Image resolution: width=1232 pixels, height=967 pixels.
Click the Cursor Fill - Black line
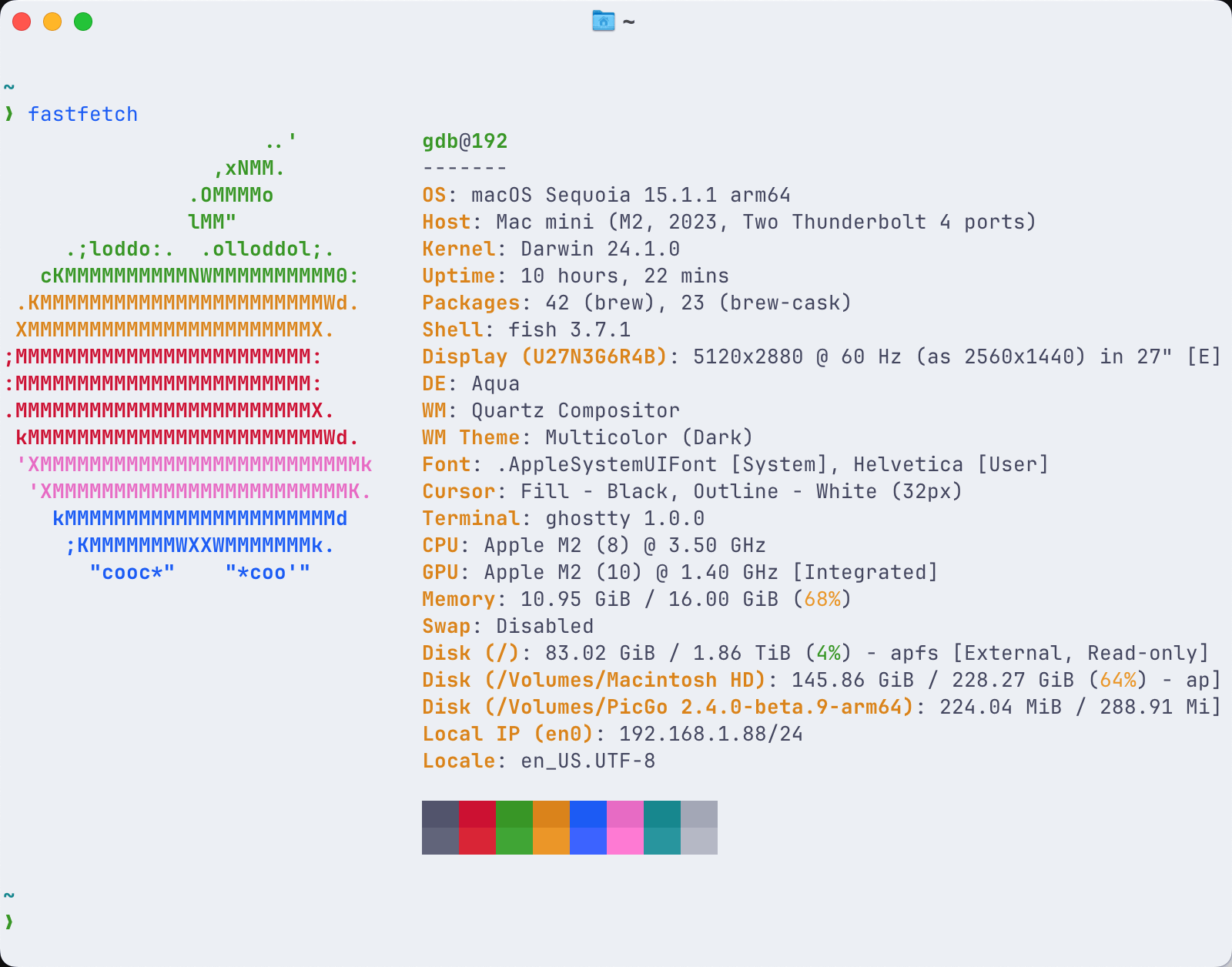coord(692,491)
